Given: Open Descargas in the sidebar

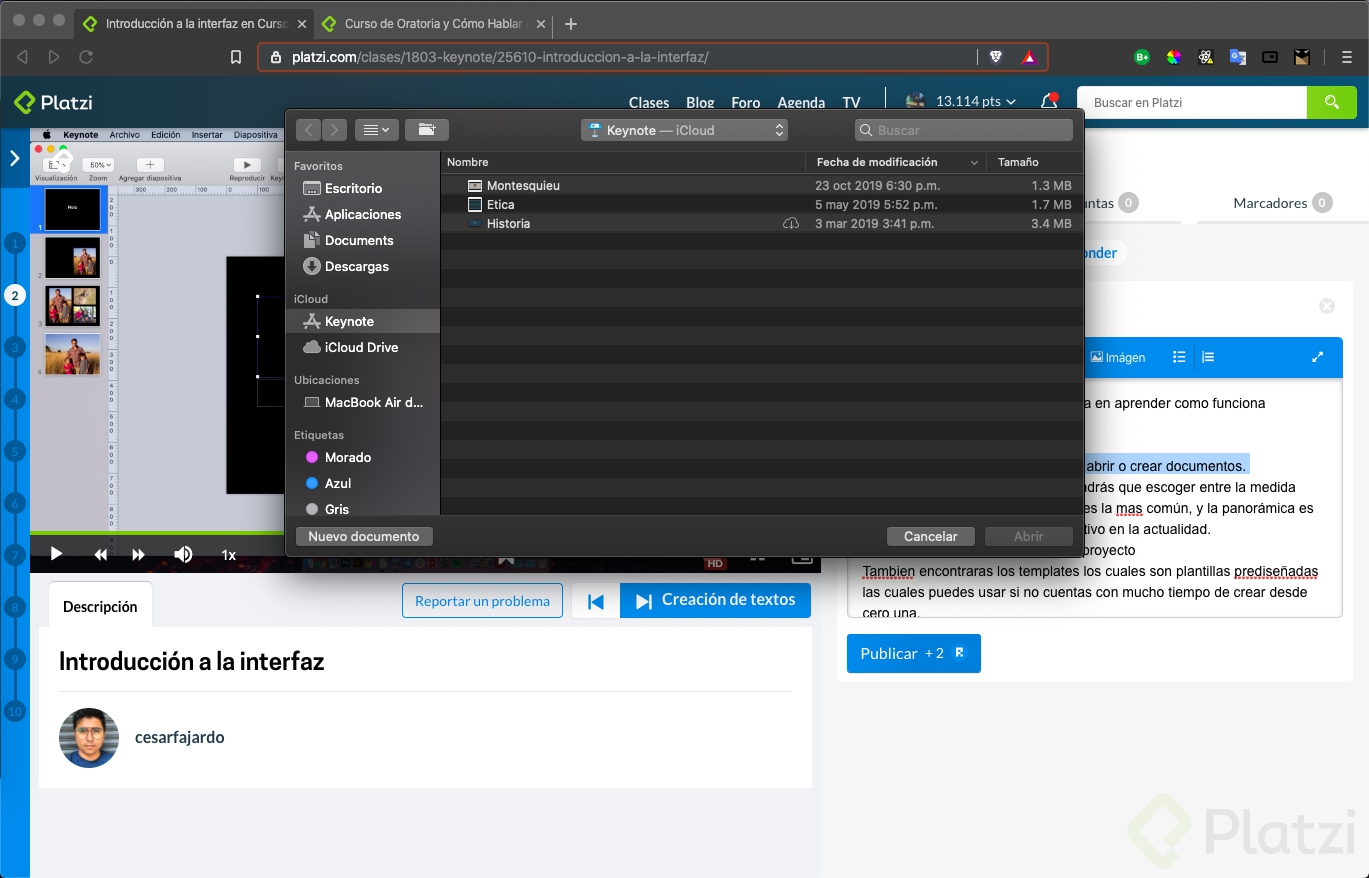Looking at the screenshot, I should pyautogui.click(x=357, y=266).
